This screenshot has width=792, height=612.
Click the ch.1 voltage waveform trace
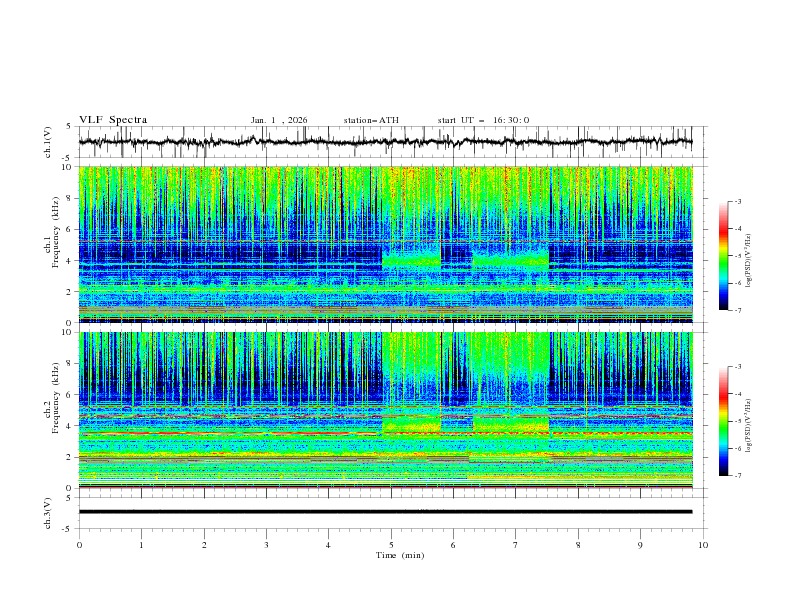pyautogui.click(x=385, y=142)
